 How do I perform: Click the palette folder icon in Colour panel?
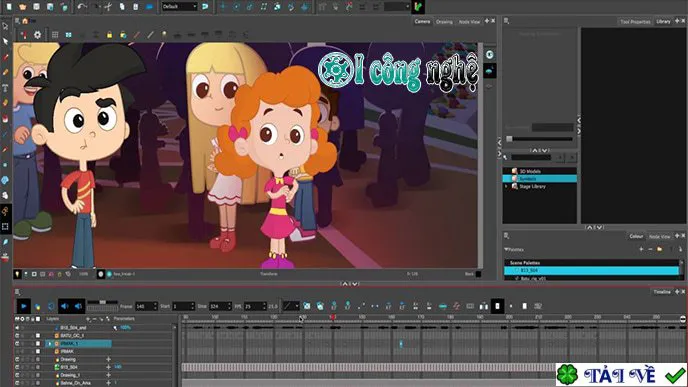tap(659, 249)
